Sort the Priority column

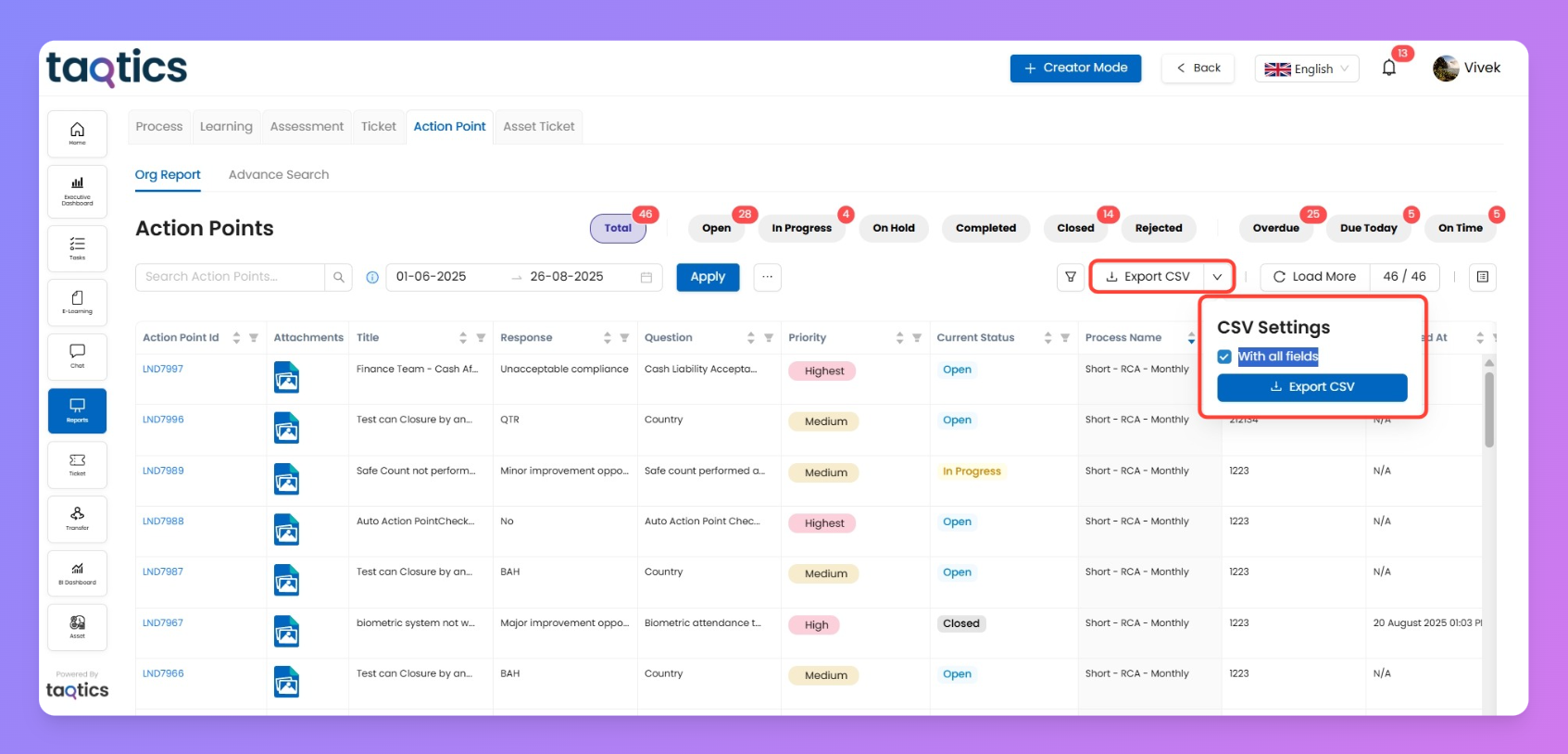pos(900,338)
